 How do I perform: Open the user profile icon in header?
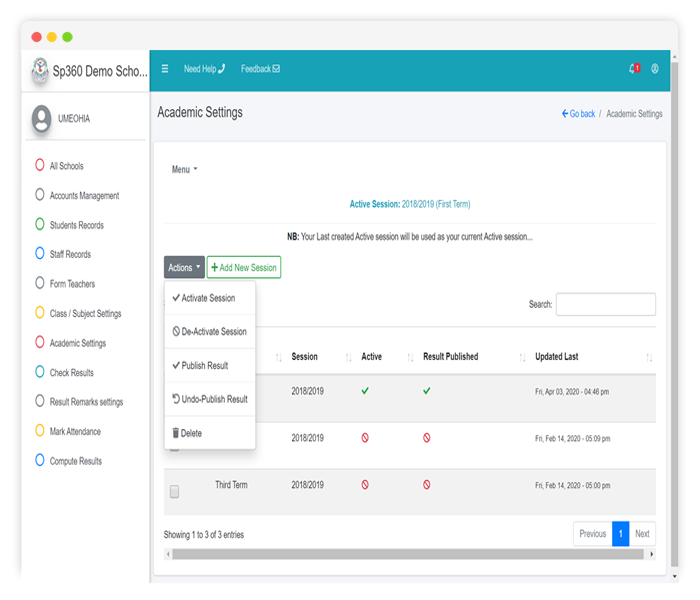[x=654, y=68]
